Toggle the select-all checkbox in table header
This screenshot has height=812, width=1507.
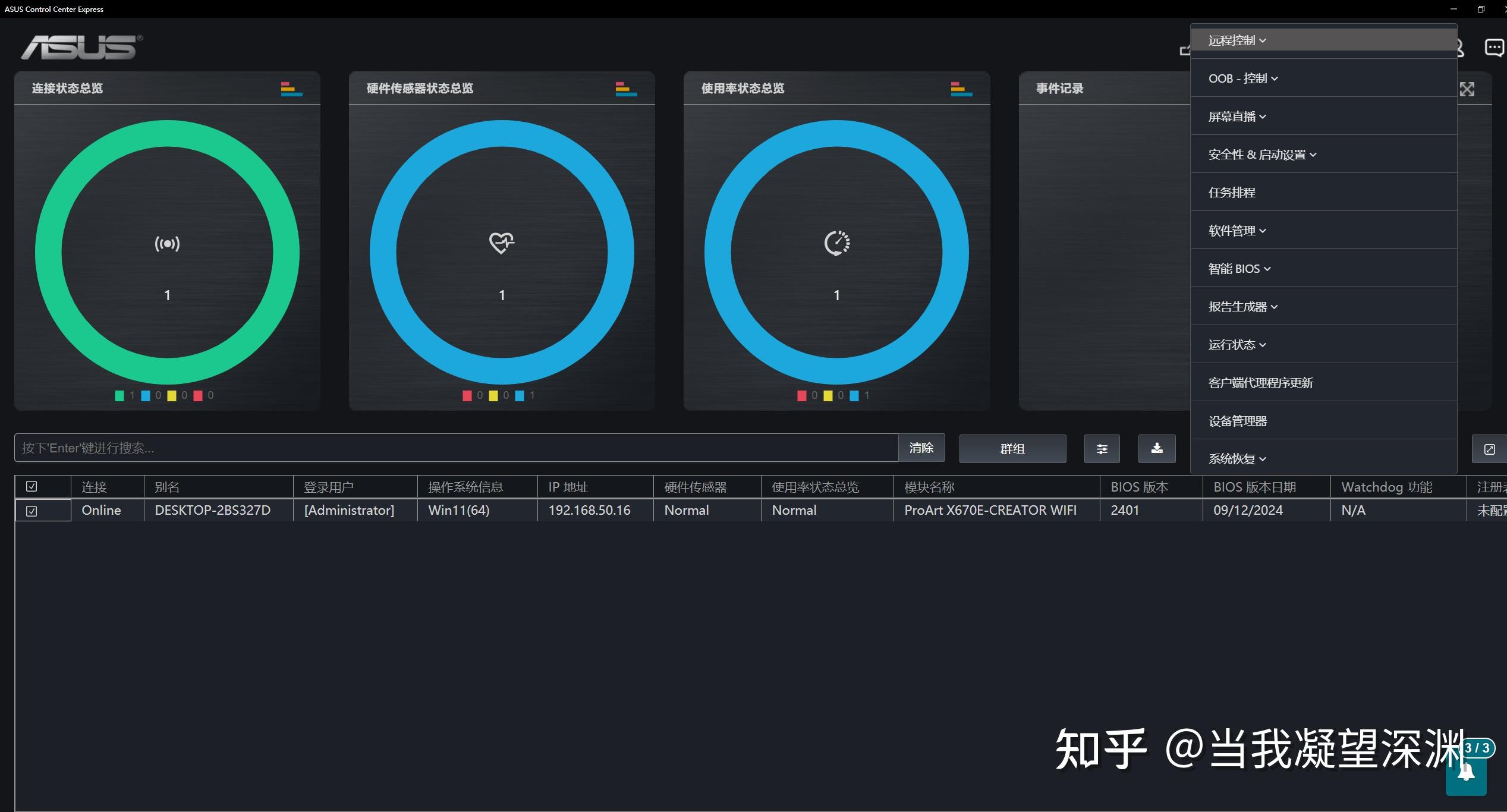tap(31, 486)
